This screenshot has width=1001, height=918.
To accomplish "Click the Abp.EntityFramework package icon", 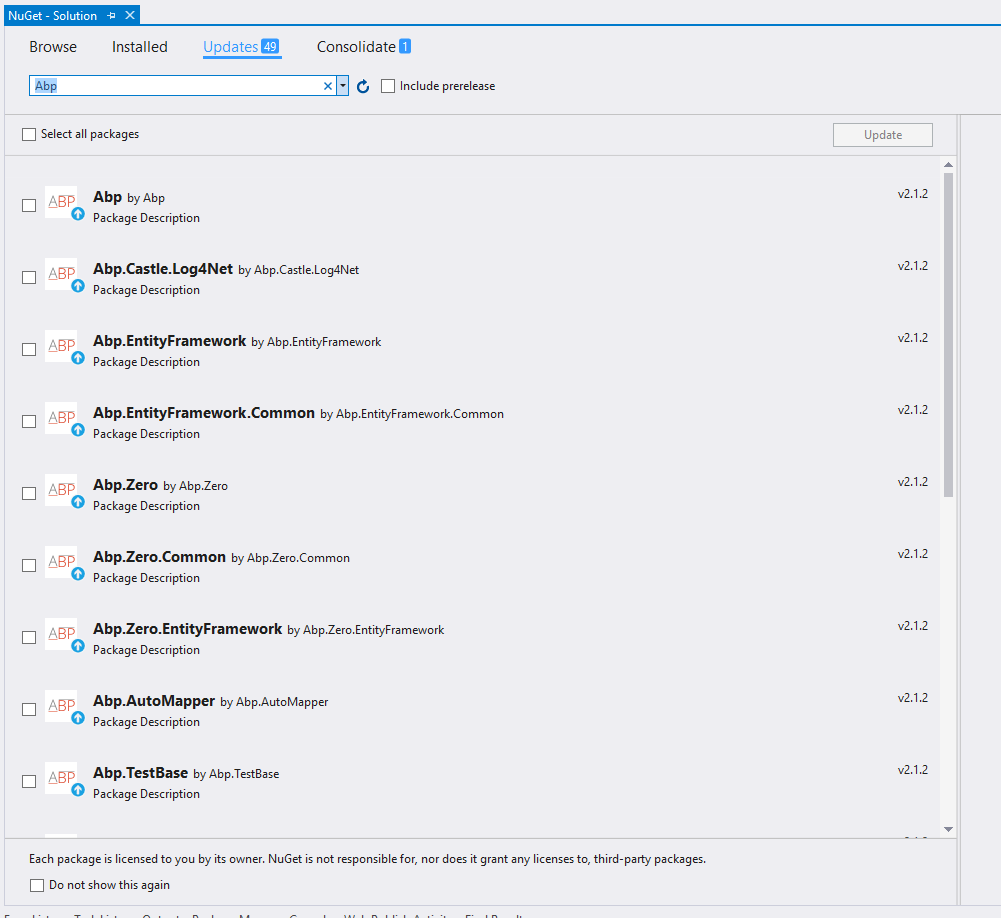I will click(x=62, y=346).
